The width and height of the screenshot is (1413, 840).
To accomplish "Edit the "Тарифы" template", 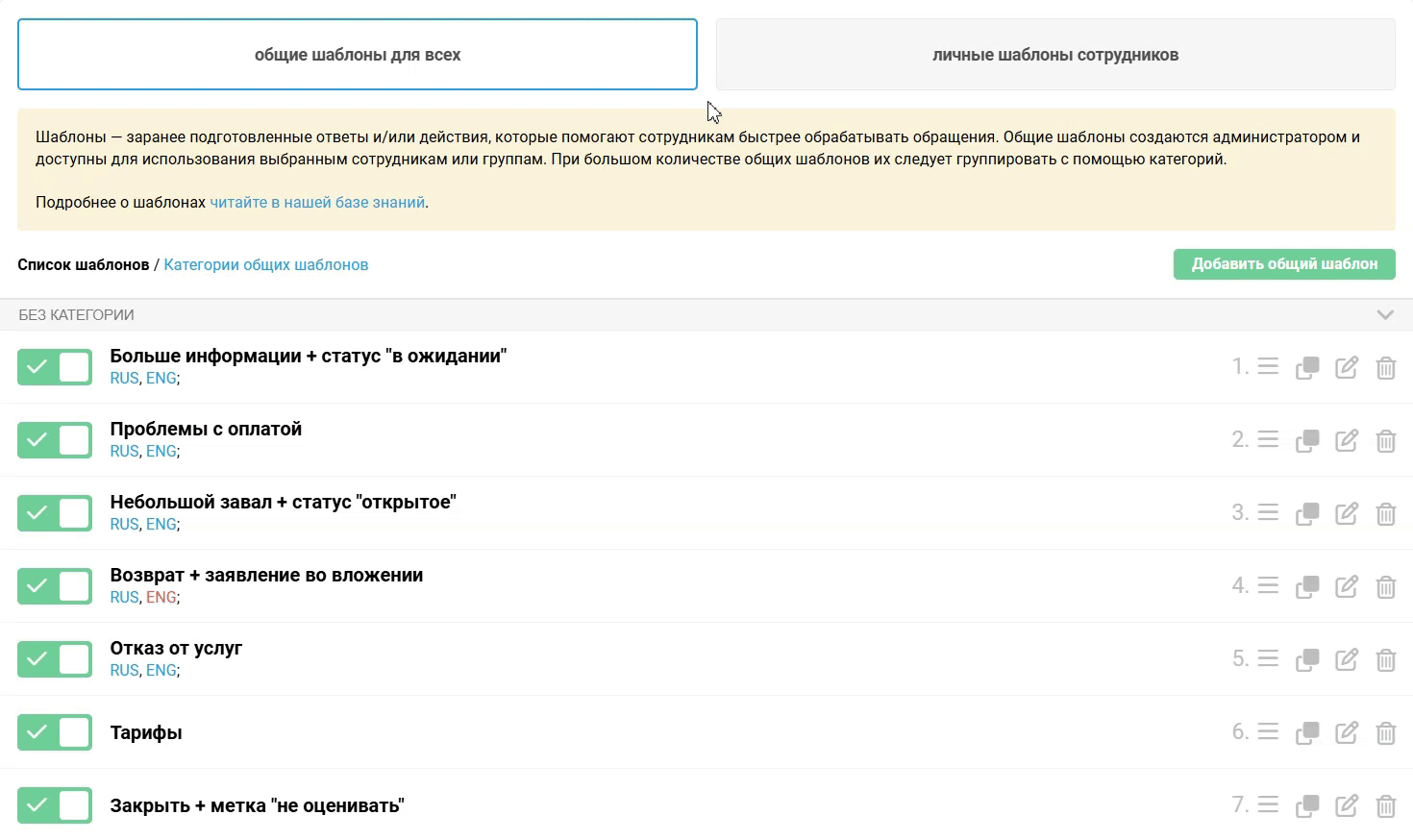I will coord(1347,732).
